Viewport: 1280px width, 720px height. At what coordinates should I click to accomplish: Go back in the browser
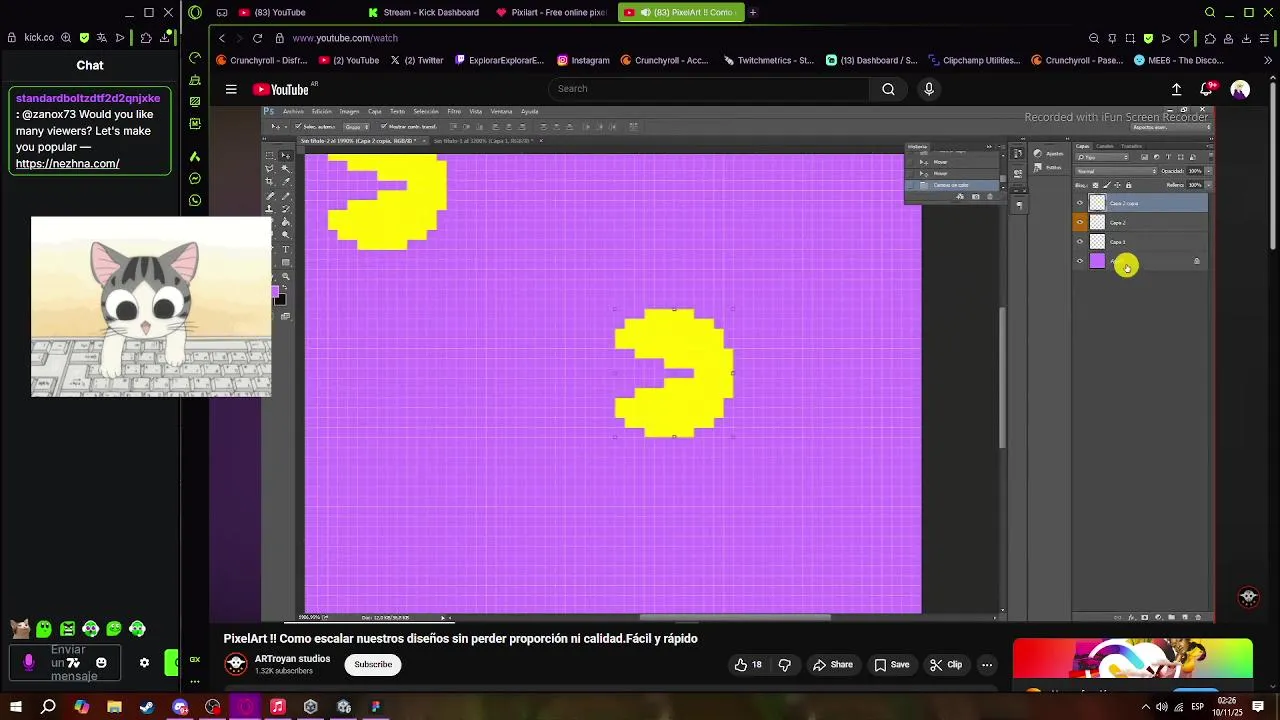pyautogui.click(x=222, y=38)
